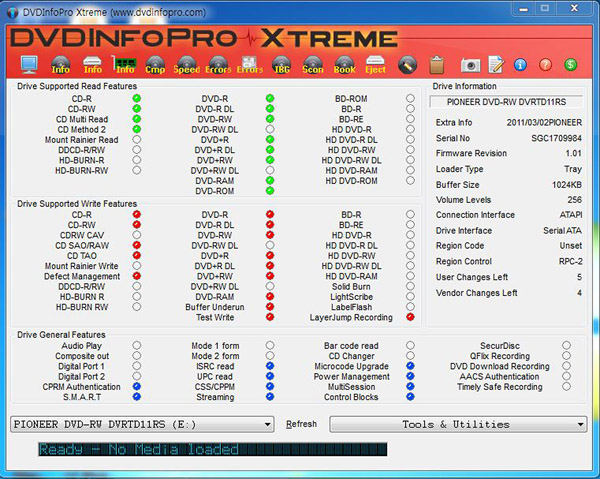Open the red question mark help icon
Viewport: 600px width, 479px height.
(x=545, y=65)
